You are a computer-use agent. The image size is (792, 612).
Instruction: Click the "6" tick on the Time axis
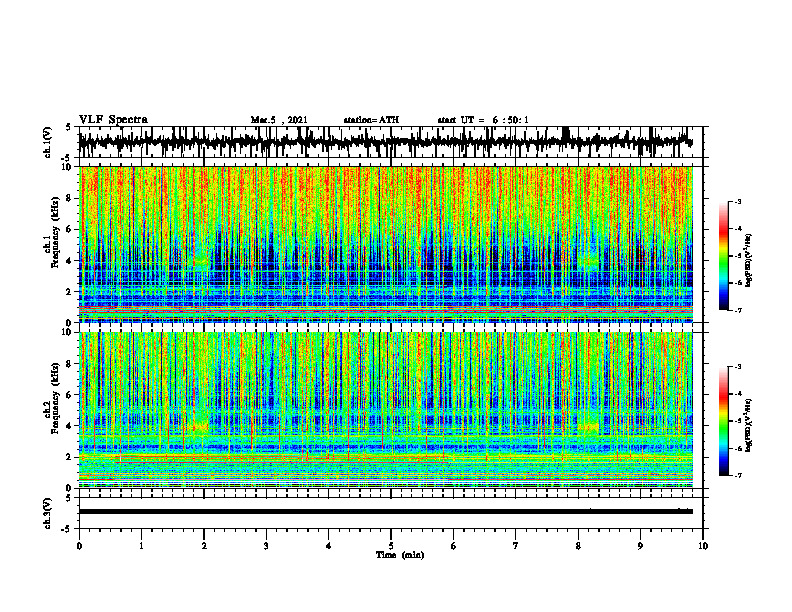(454, 546)
